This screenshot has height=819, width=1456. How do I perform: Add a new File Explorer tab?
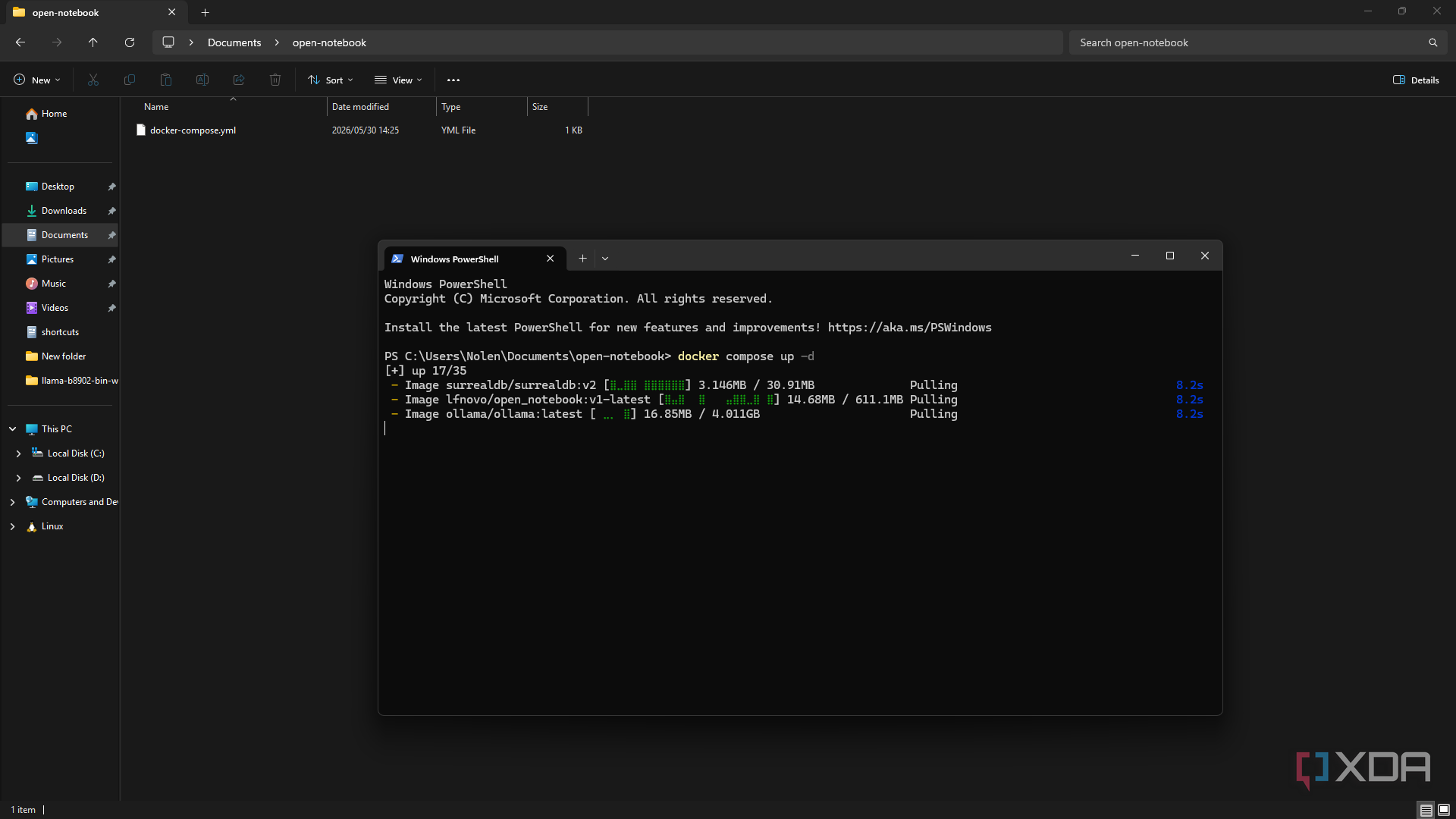[x=206, y=12]
